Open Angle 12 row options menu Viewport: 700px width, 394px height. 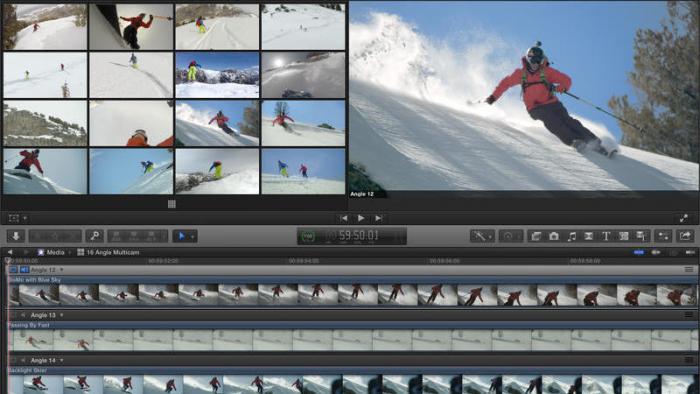689,270
